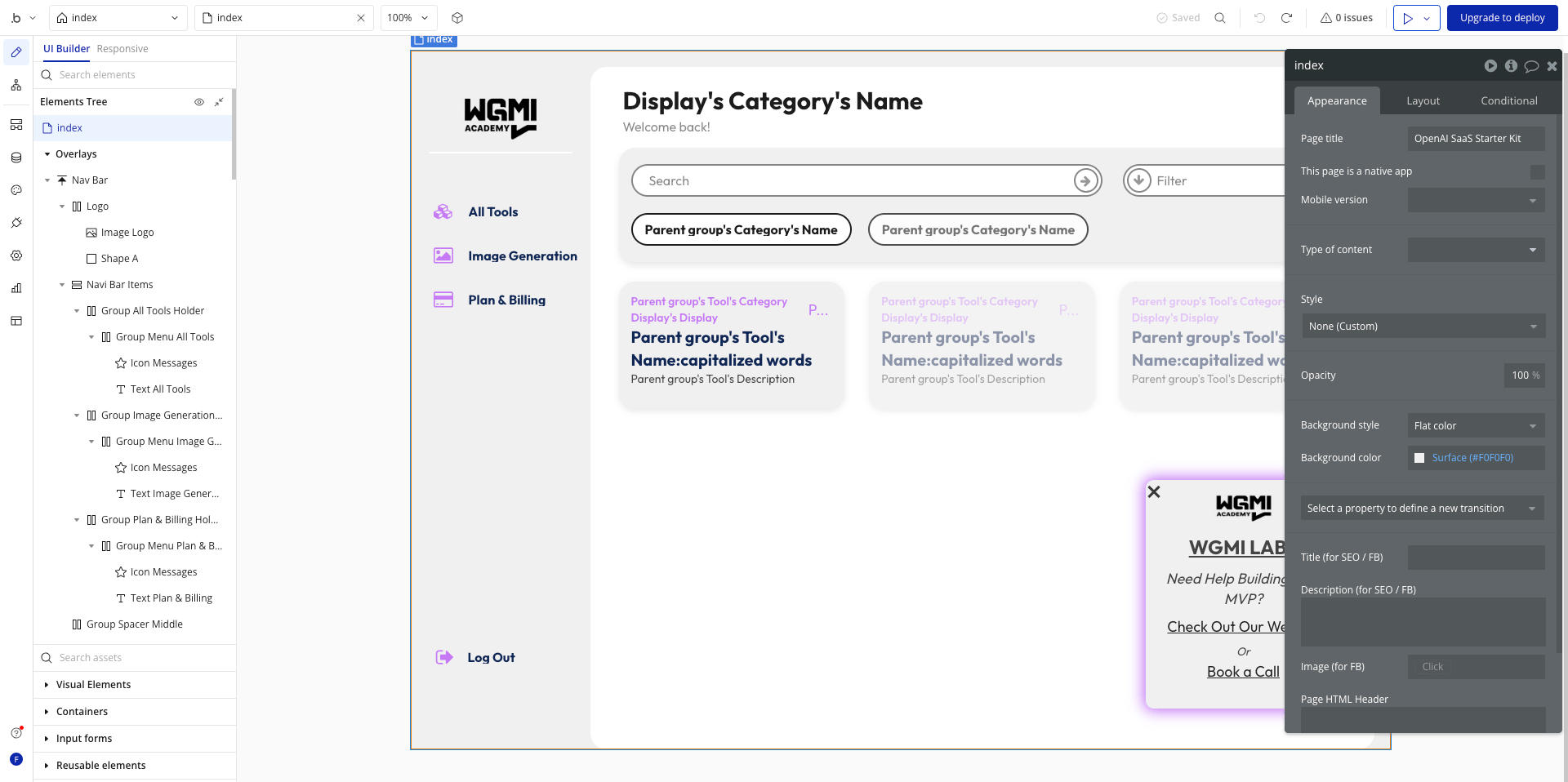Expand the Input forms section
This screenshot has width=1568, height=782.
[x=47, y=739]
